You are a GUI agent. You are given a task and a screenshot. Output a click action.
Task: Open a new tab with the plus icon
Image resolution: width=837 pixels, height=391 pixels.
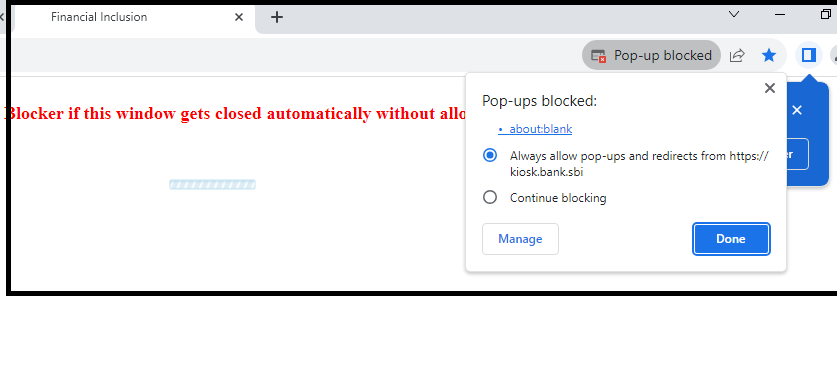point(277,17)
